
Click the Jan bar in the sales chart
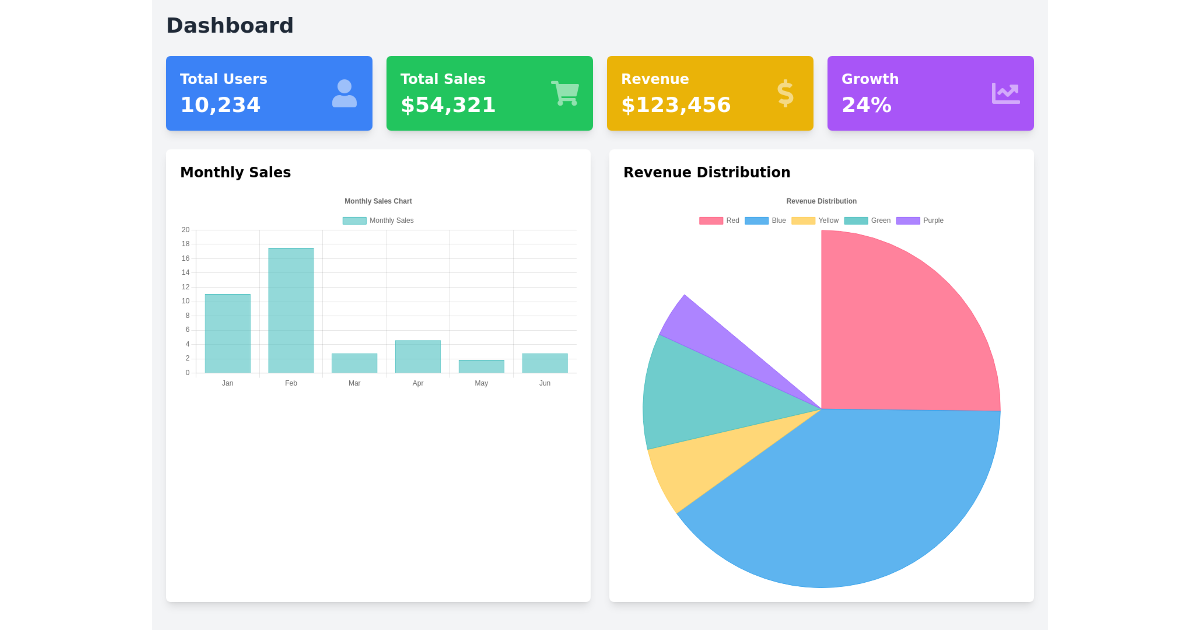[227, 335]
